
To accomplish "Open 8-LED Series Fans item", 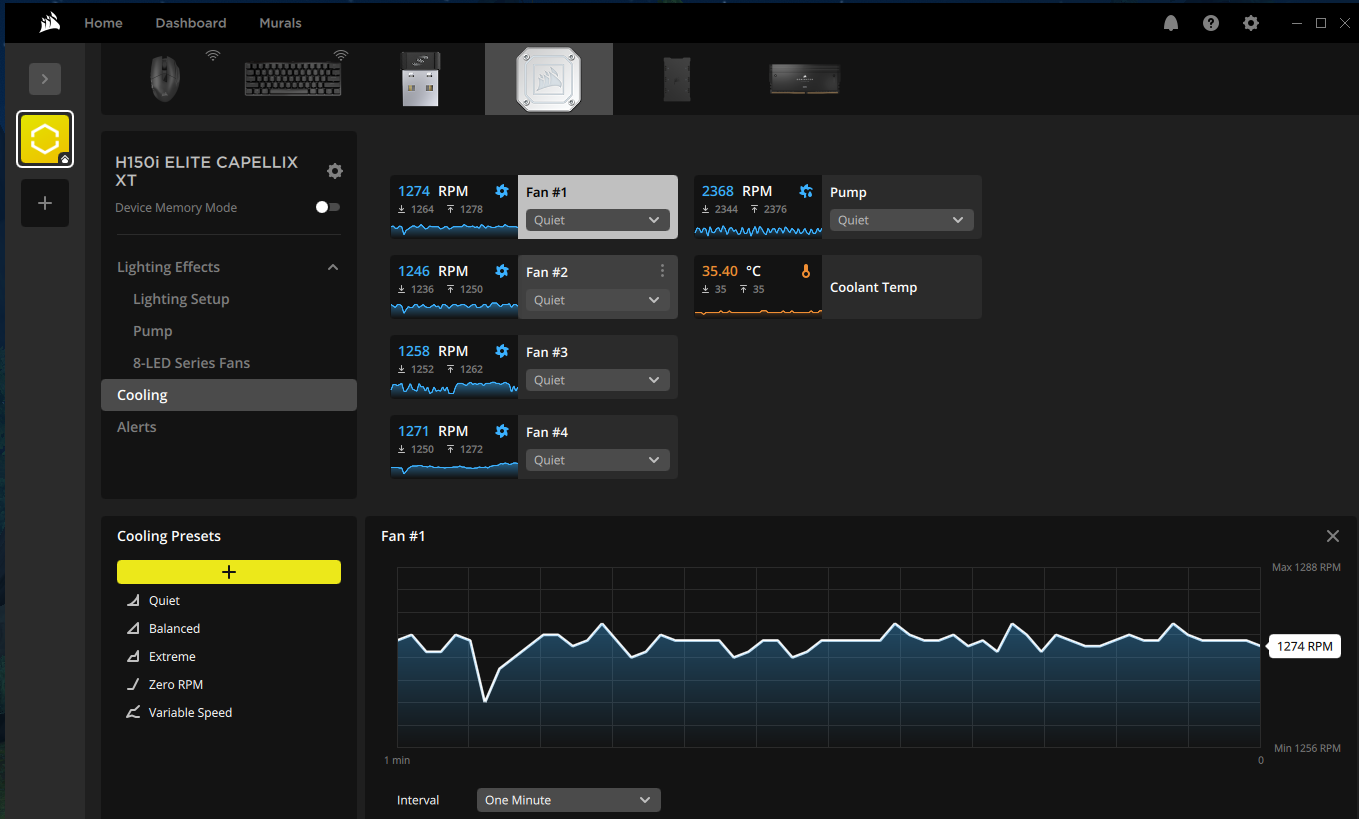I will [191, 363].
